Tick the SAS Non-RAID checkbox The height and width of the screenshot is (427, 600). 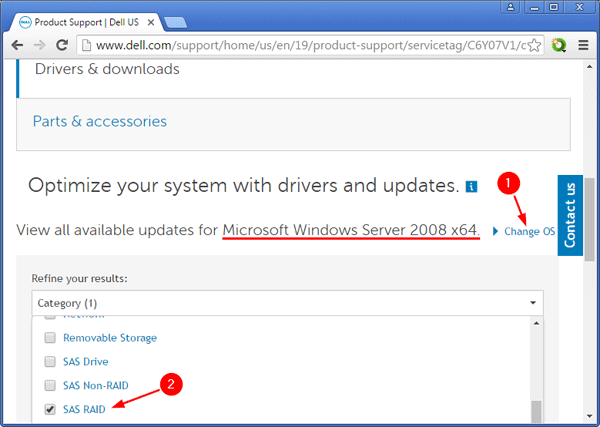click(x=50, y=385)
